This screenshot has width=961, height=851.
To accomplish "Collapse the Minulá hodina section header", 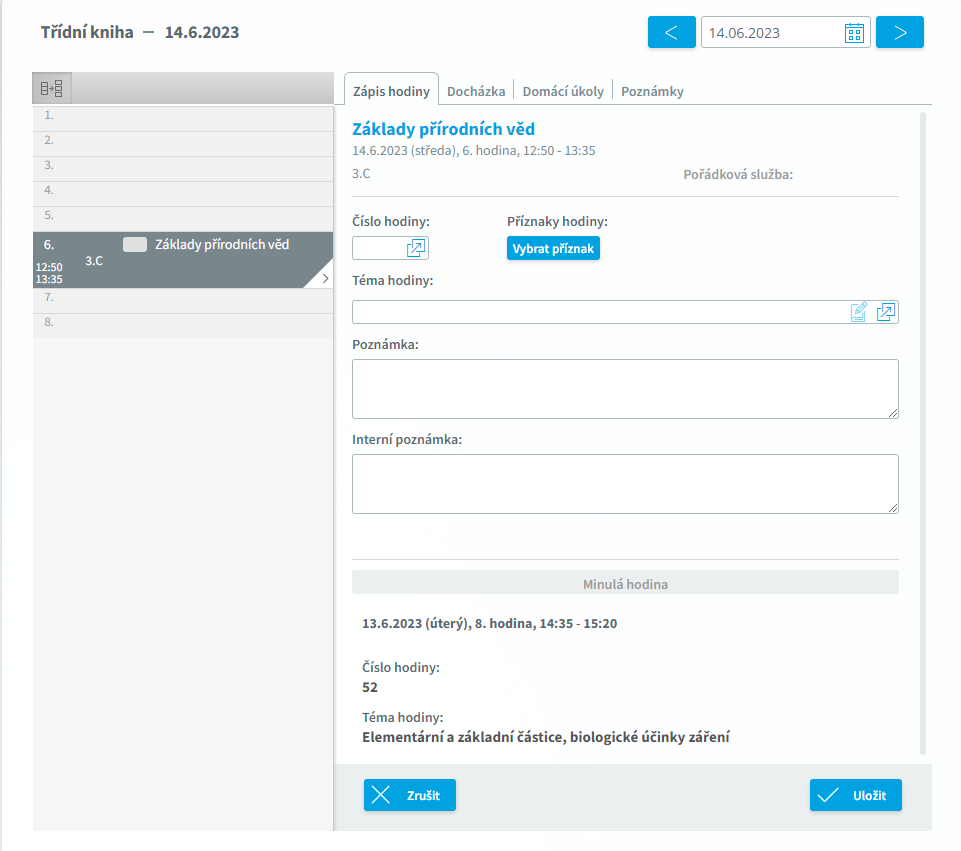I will [x=625, y=583].
